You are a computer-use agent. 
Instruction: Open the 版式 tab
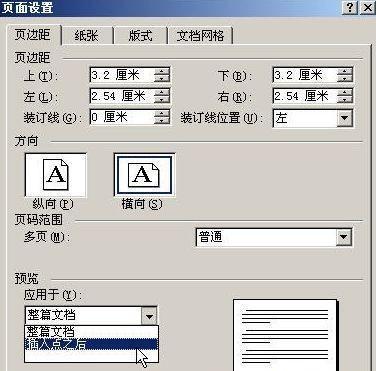(x=140, y=36)
